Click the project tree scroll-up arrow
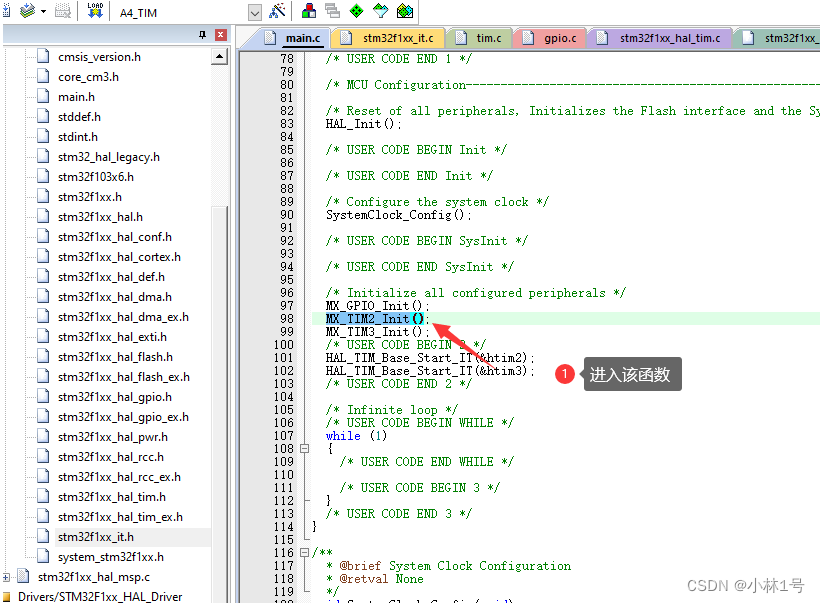 [x=220, y=56]
